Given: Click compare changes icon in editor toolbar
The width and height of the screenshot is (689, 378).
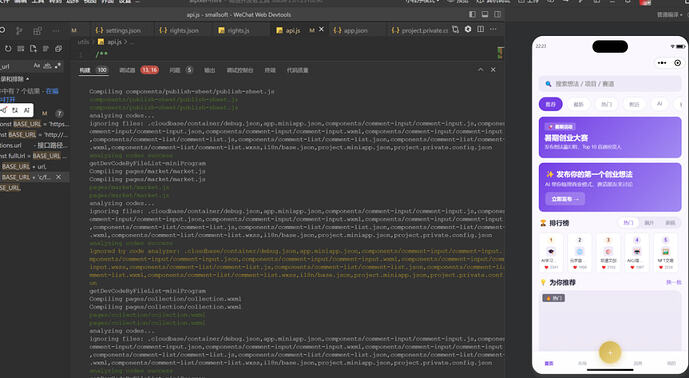Looking at the screenshot, I should 456,29.
